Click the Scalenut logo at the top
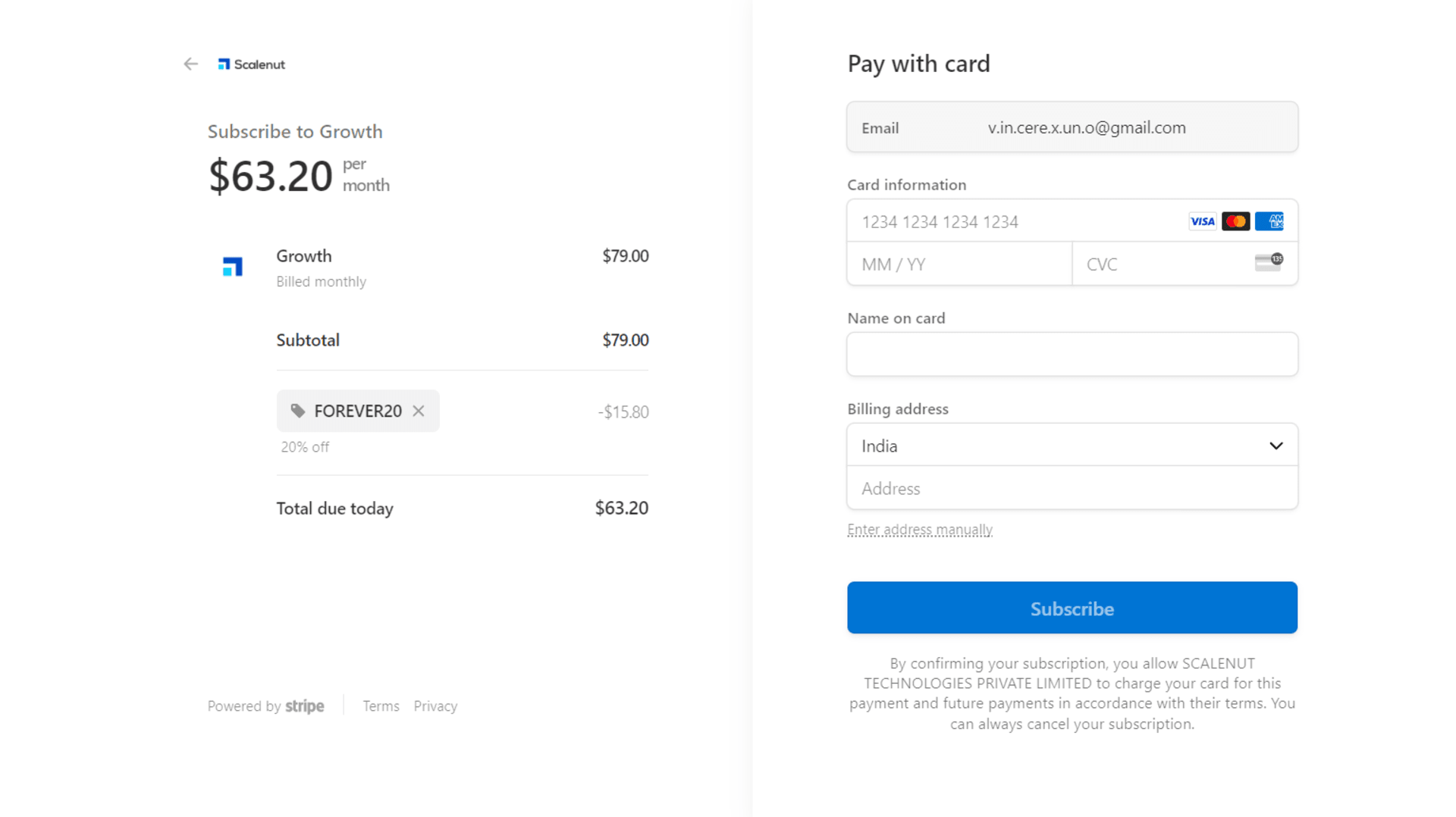The width and height of the screenshot is (1456, 817). point(251,64)
